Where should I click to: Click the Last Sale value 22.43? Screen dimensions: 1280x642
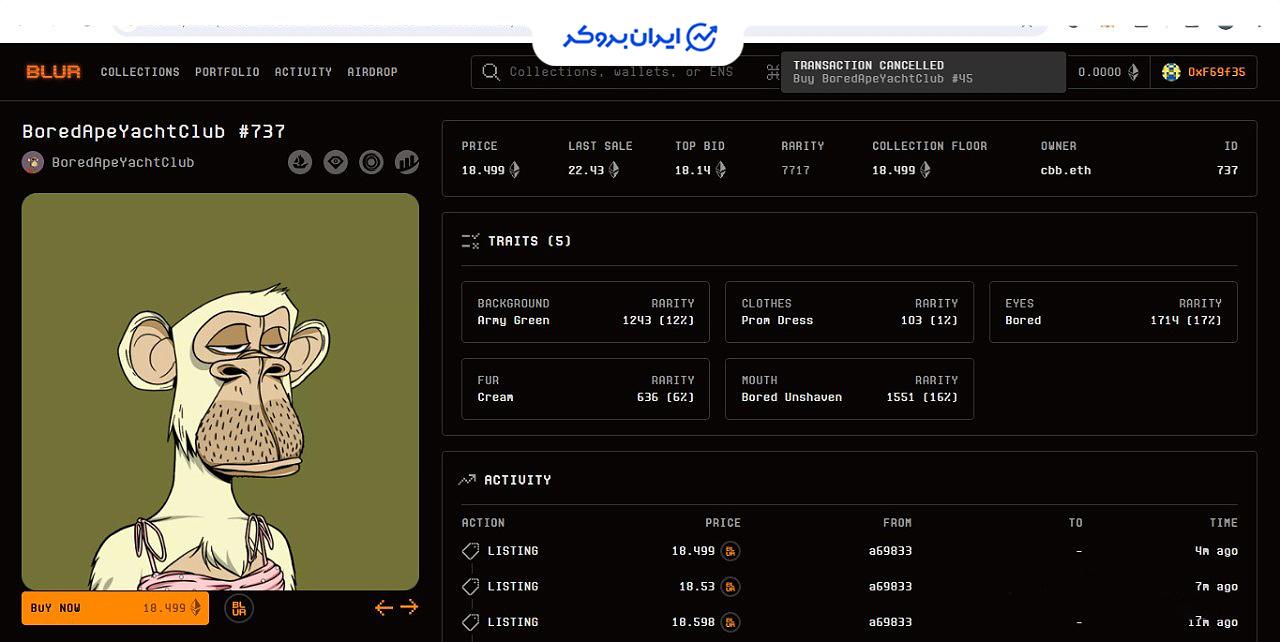click(586, 170)
